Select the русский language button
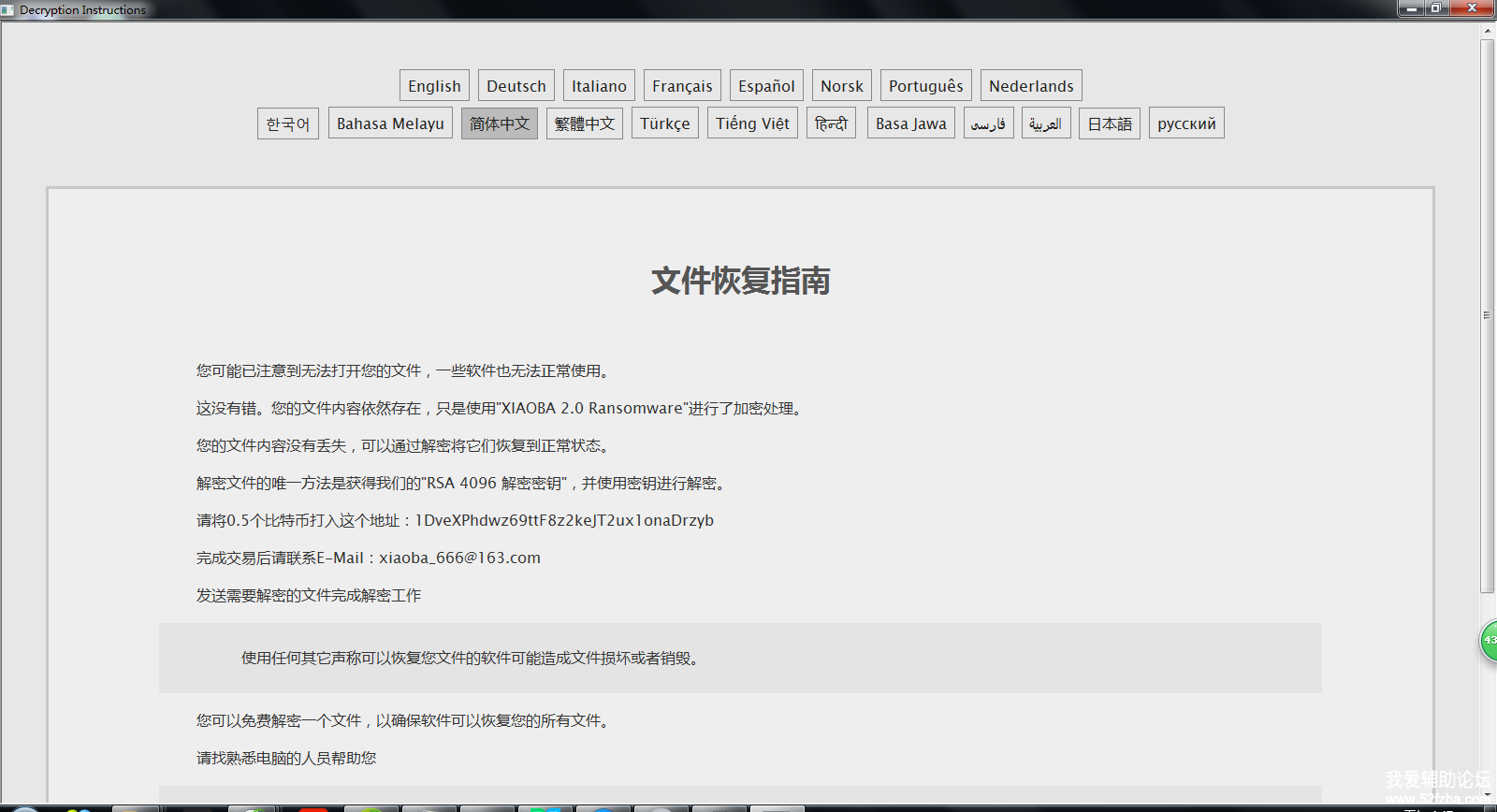1497x812 pixels. point(1186,123)
